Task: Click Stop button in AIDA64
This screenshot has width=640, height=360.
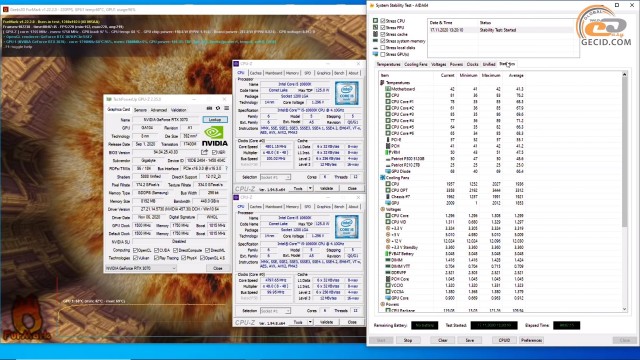Action: tap(408, 340)
